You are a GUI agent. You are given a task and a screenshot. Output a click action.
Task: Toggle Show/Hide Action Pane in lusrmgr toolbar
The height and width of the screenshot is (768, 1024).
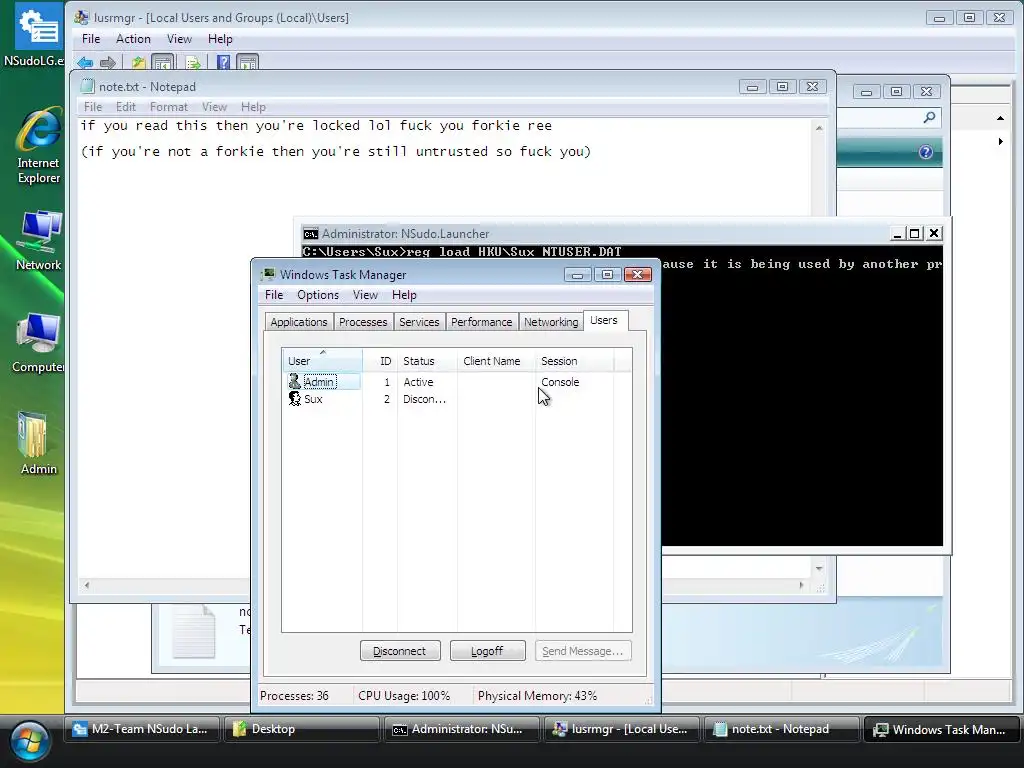tap(248, 63)
